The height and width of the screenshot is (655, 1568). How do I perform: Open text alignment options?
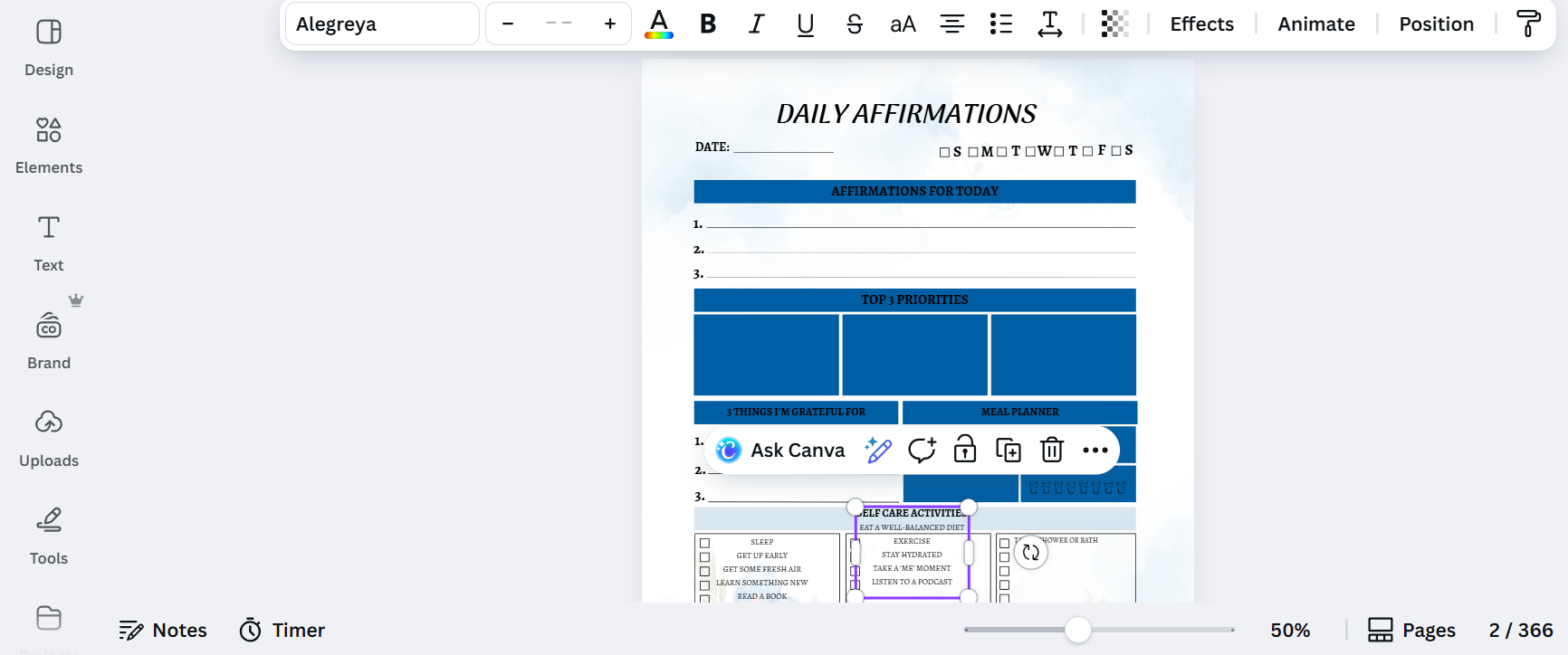coord(951,24)
